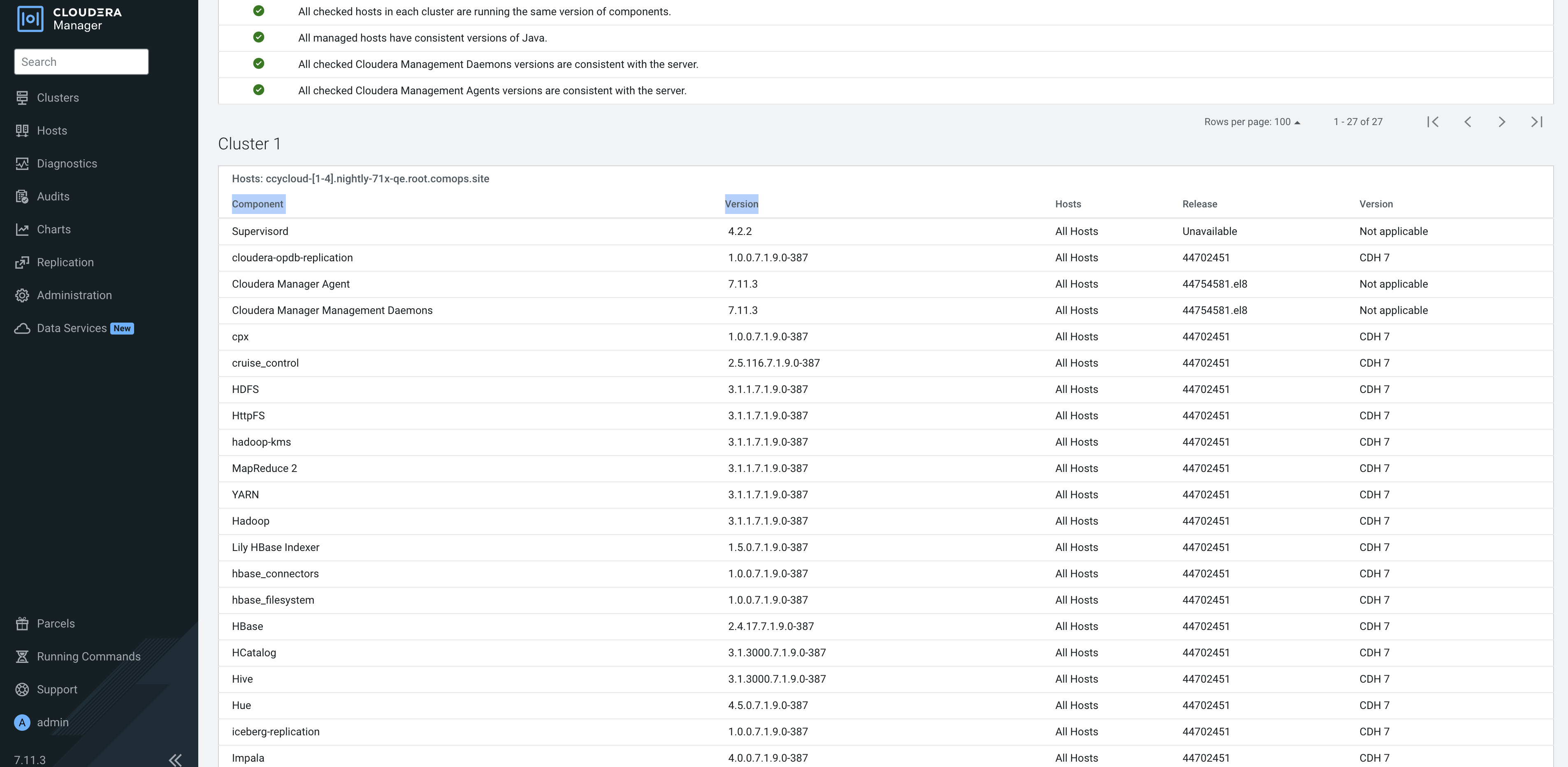Open the Charts menu item
The image size is (1568, 767).
tap(53, 230)
